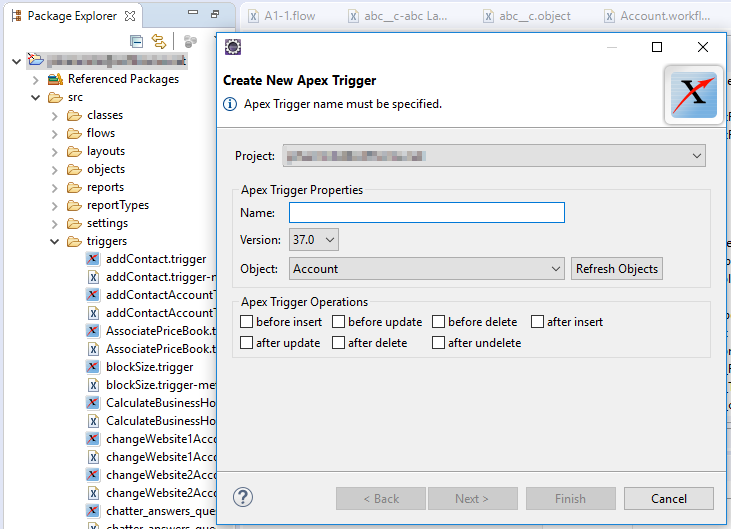Viewport: 731px width, 529px height.
Task: Click Collapse All icon in Package Explorer
Action: click(136, 42)
